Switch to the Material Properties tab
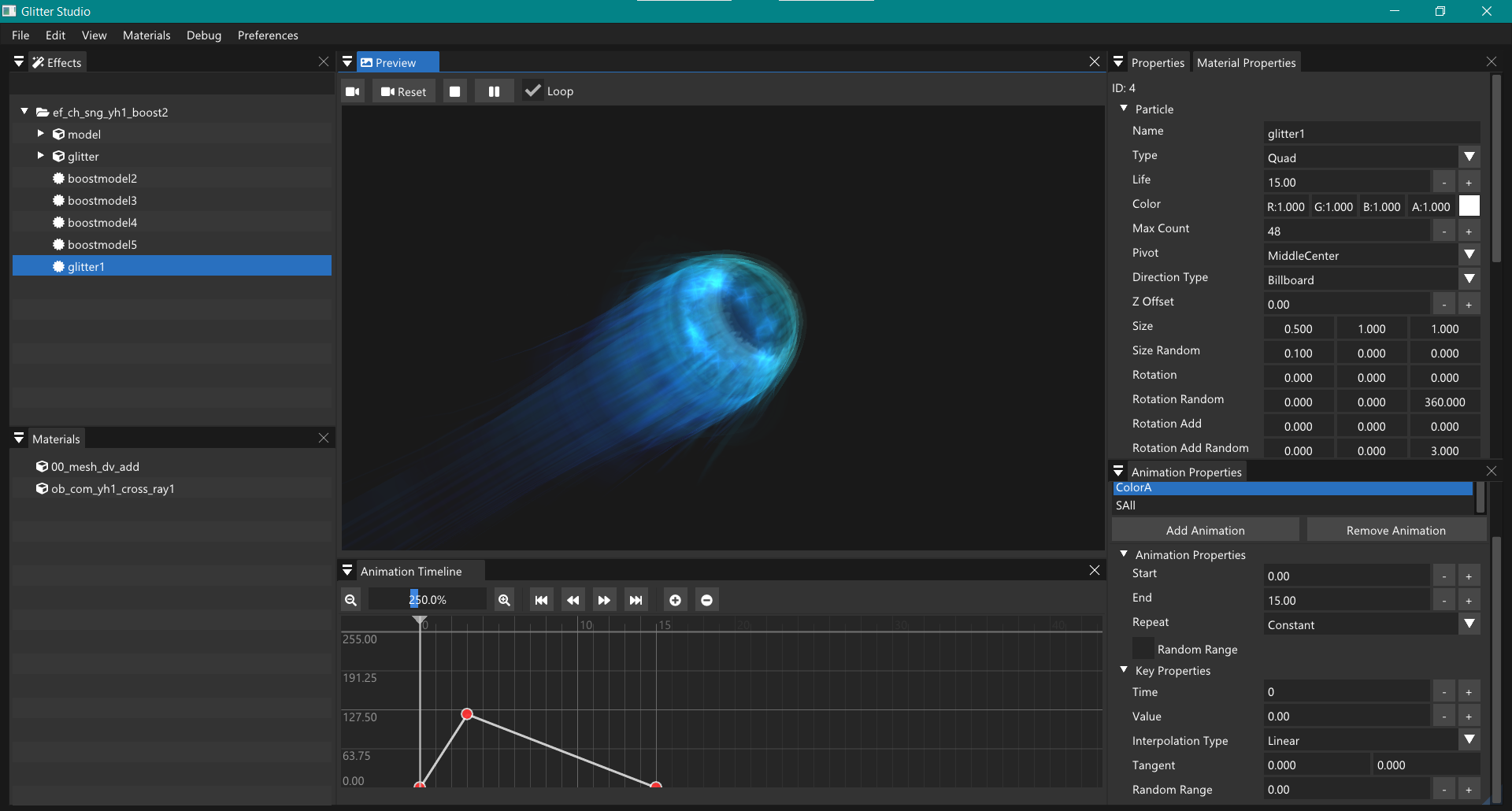This screenshot has height=811, width=1512. (x=1246, y=62)
